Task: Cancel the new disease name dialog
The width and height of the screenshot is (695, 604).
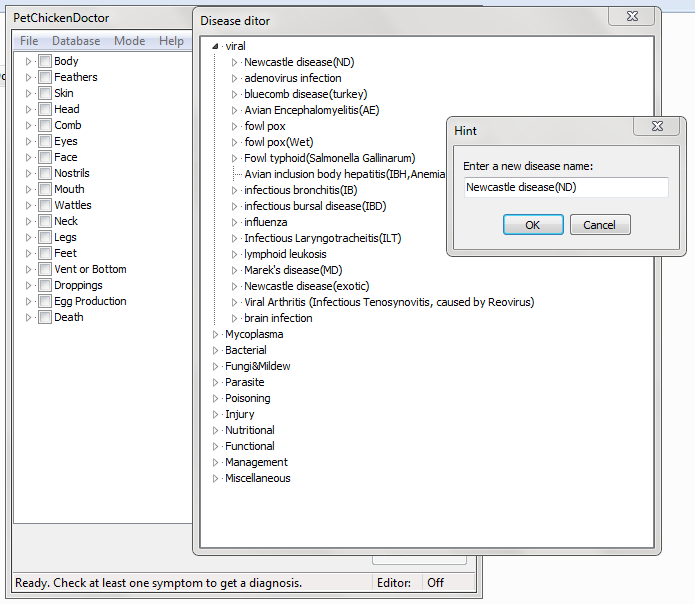Action: point(600,225)
